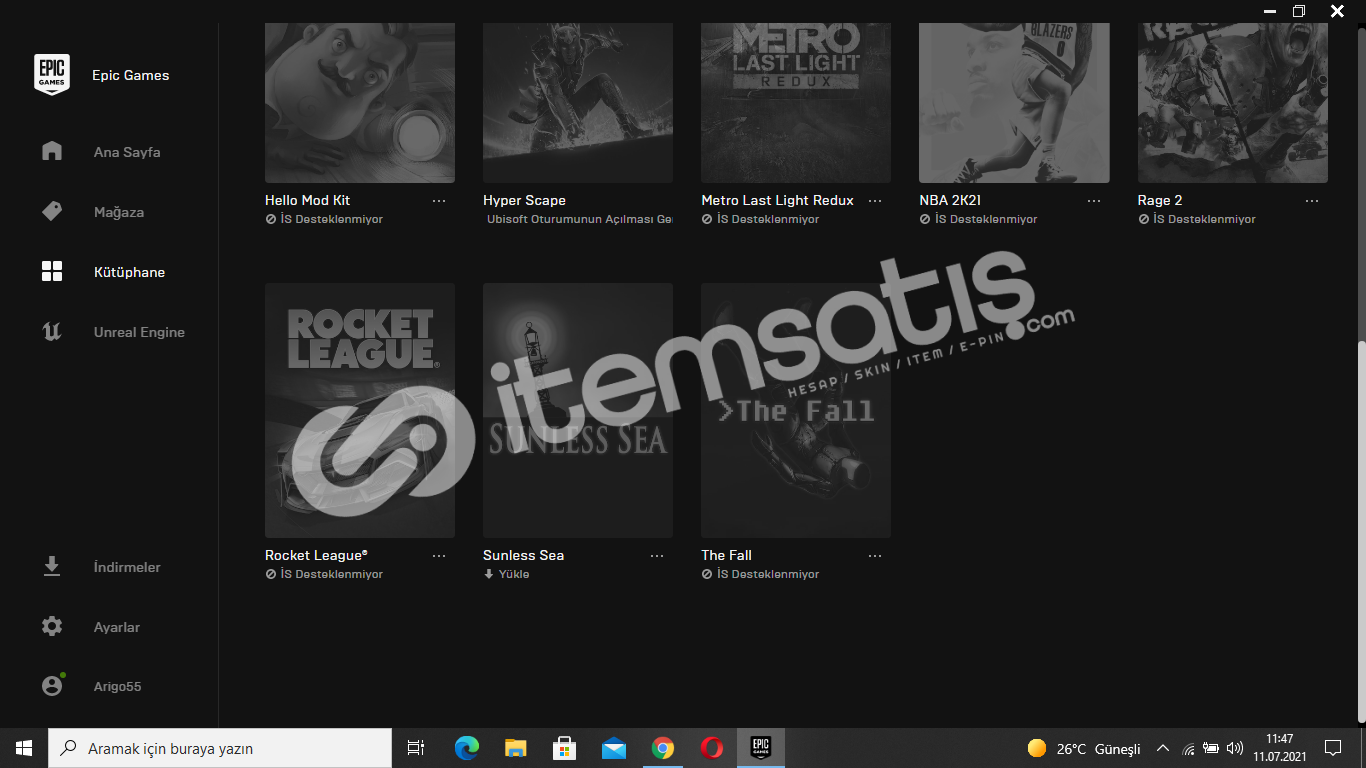Viewport: 1366px width, 768px height.
Task: Click Rocket League cover thumbnail
Action: pos(360,410)
